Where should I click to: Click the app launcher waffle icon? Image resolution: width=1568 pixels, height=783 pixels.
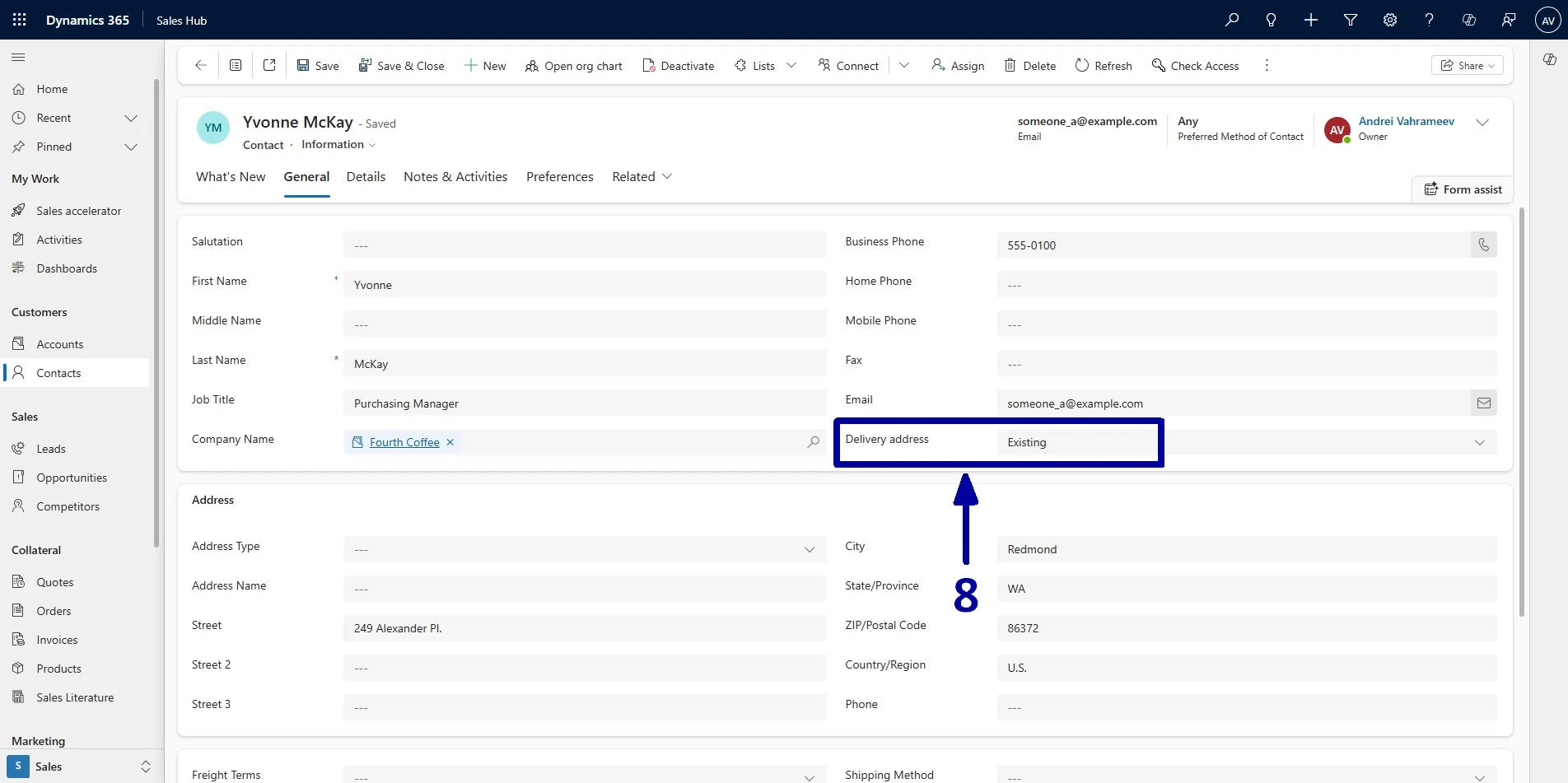20,20
